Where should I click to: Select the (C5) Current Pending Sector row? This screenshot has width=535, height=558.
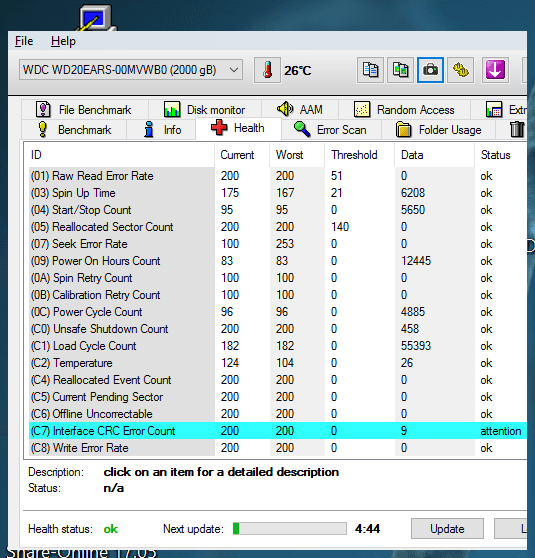[x=278, y=397]
